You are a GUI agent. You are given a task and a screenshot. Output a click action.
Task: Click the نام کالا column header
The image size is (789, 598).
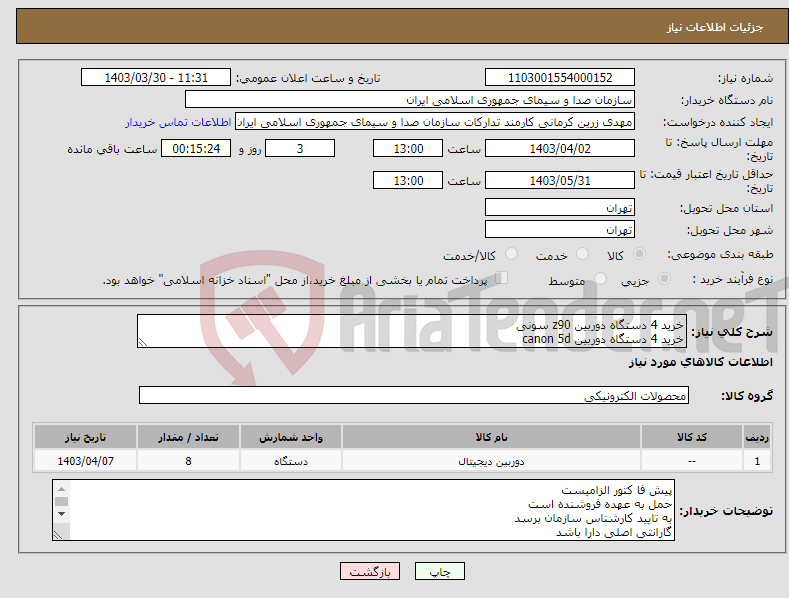click(491, 437)
